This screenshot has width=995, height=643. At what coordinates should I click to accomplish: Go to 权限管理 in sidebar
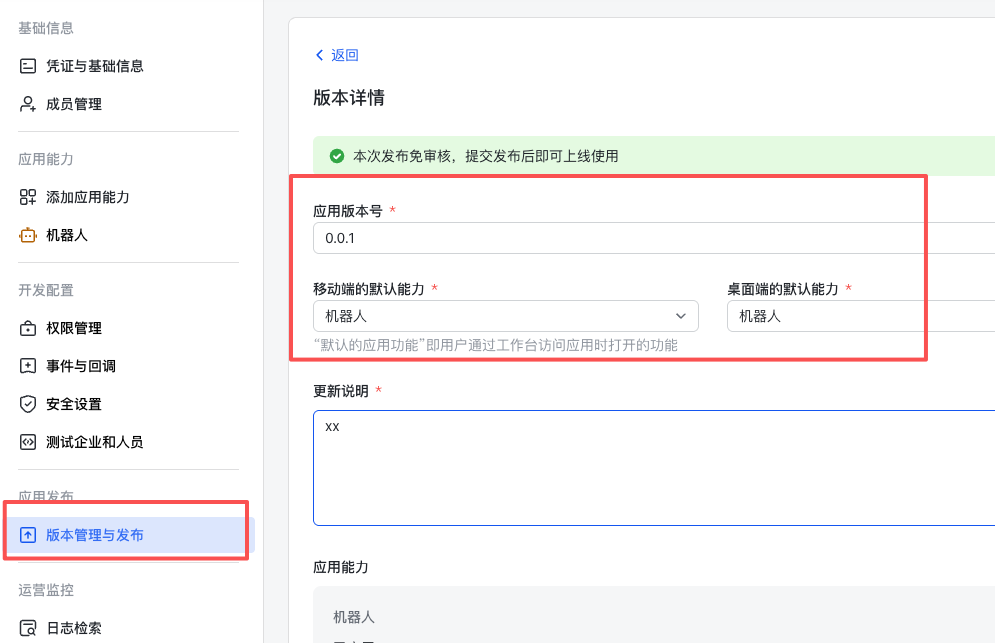74,328
